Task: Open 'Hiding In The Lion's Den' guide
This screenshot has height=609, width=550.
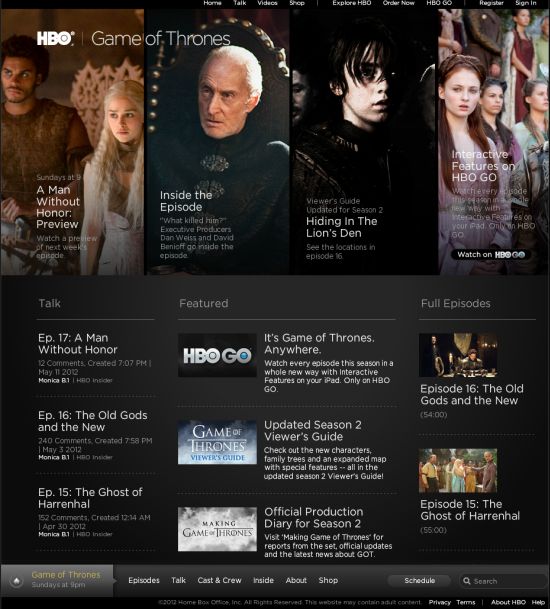Action: click(341, 227)
